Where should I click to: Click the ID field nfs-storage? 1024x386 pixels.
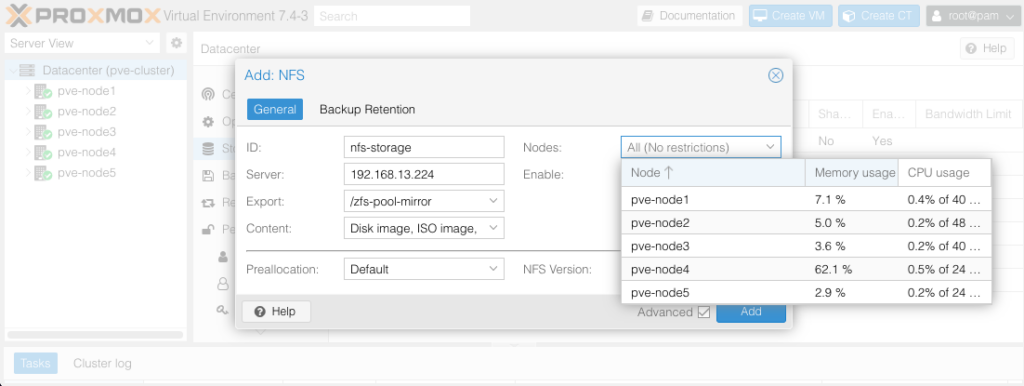pos(424,147)
